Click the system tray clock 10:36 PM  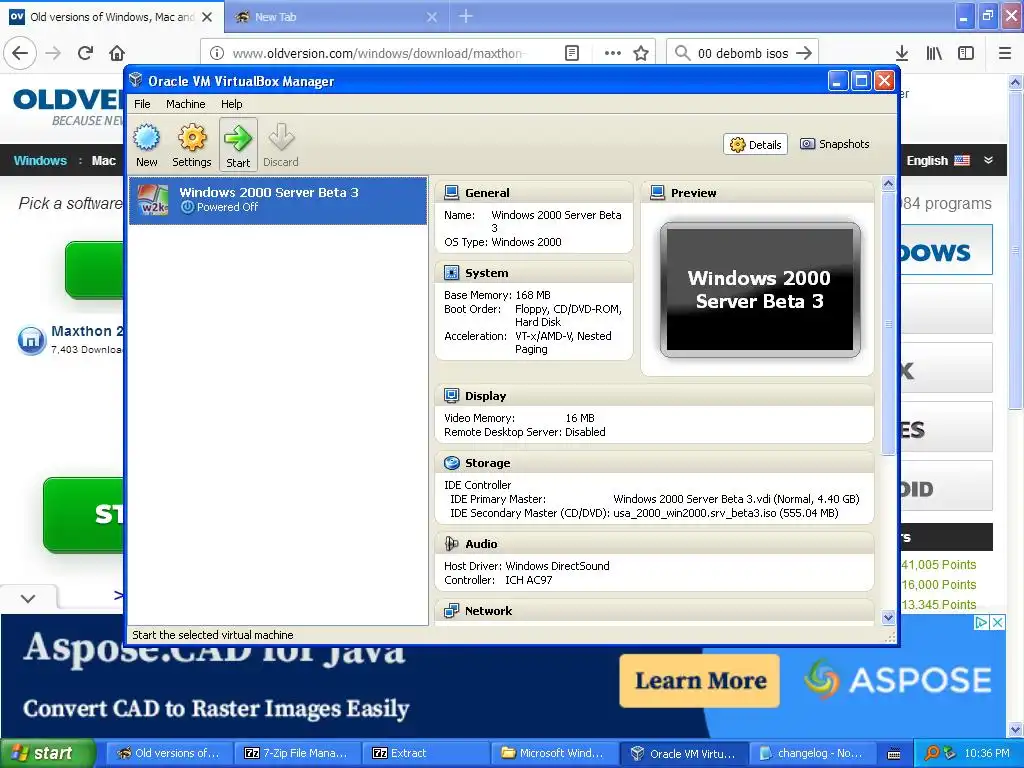pyautogui.click(x=987, y=753)
